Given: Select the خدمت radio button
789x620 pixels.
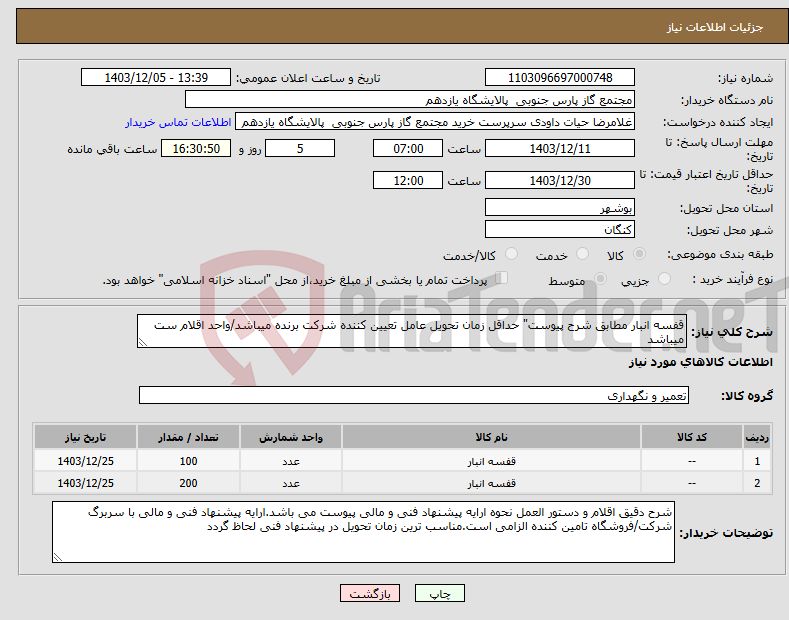Looking at the screenshot, I should click(x=582, y=254).
